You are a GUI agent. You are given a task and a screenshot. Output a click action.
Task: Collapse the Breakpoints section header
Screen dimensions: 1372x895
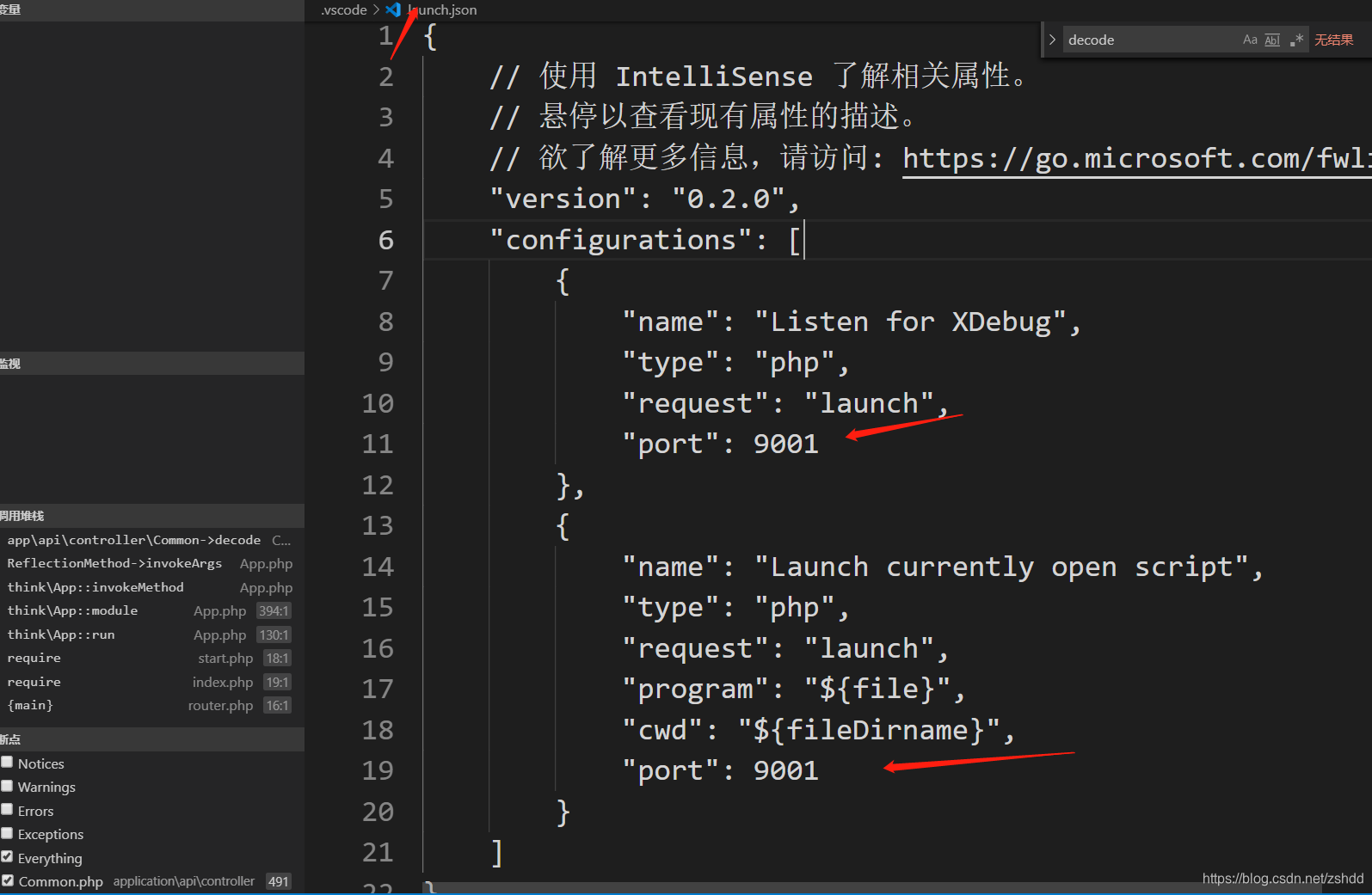(152, 739)
